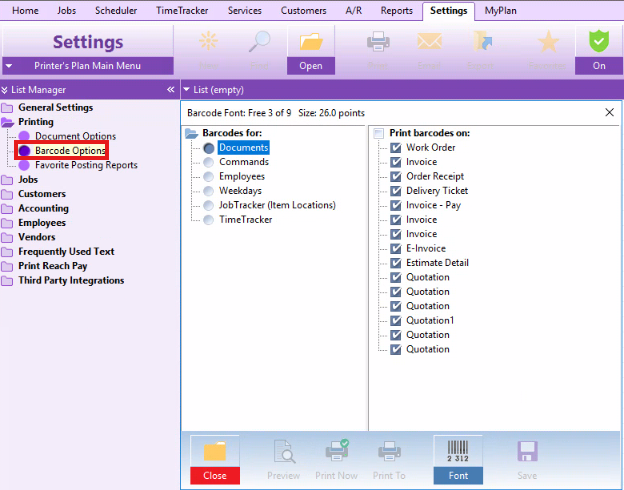Uncheck the Work Order checkbox
Viewport: 624px width, 490px height.
pyautogui.click(x=396, y=148)
